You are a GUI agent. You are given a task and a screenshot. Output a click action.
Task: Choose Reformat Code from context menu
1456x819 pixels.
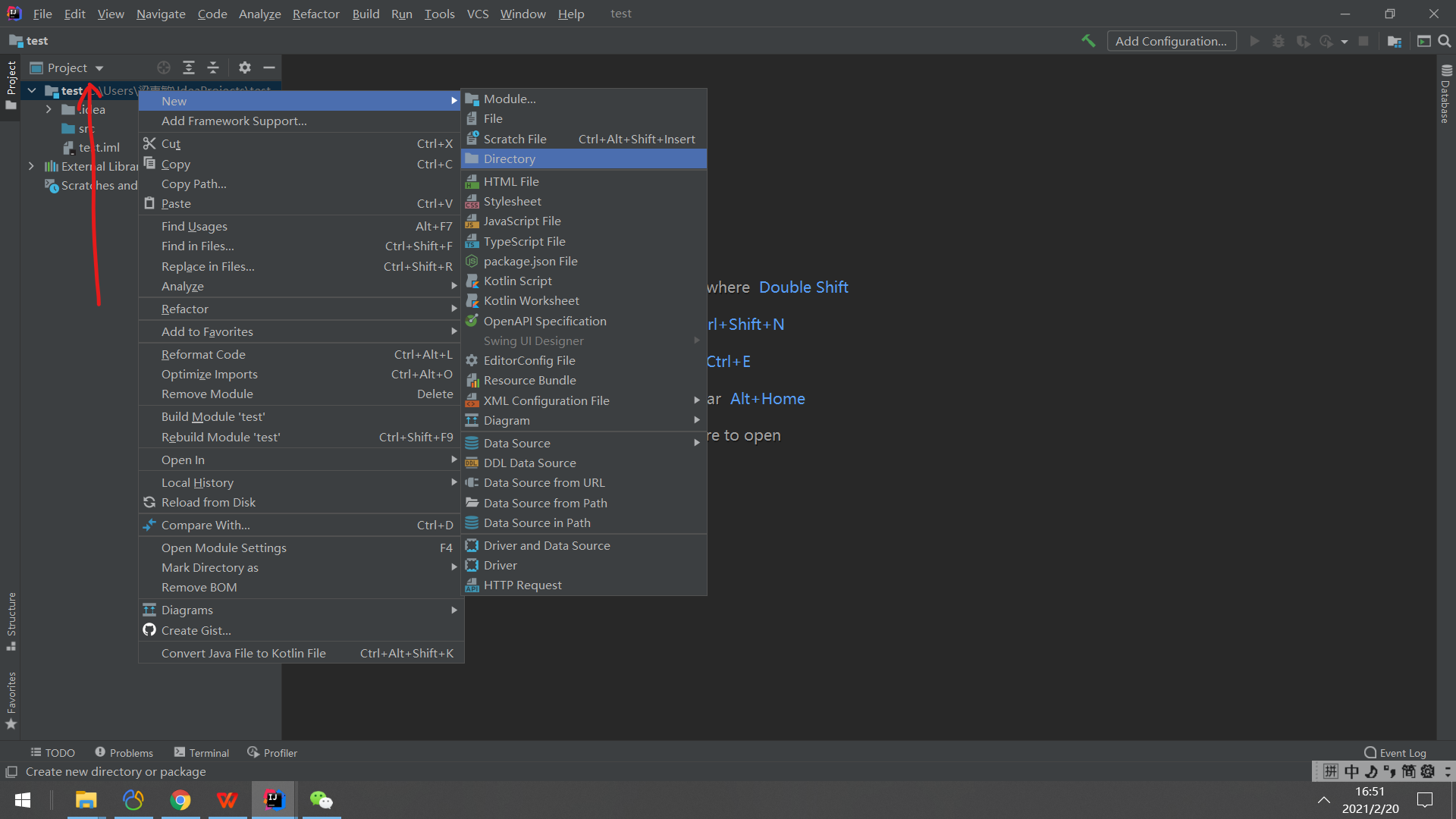click(x=203, y=354)
